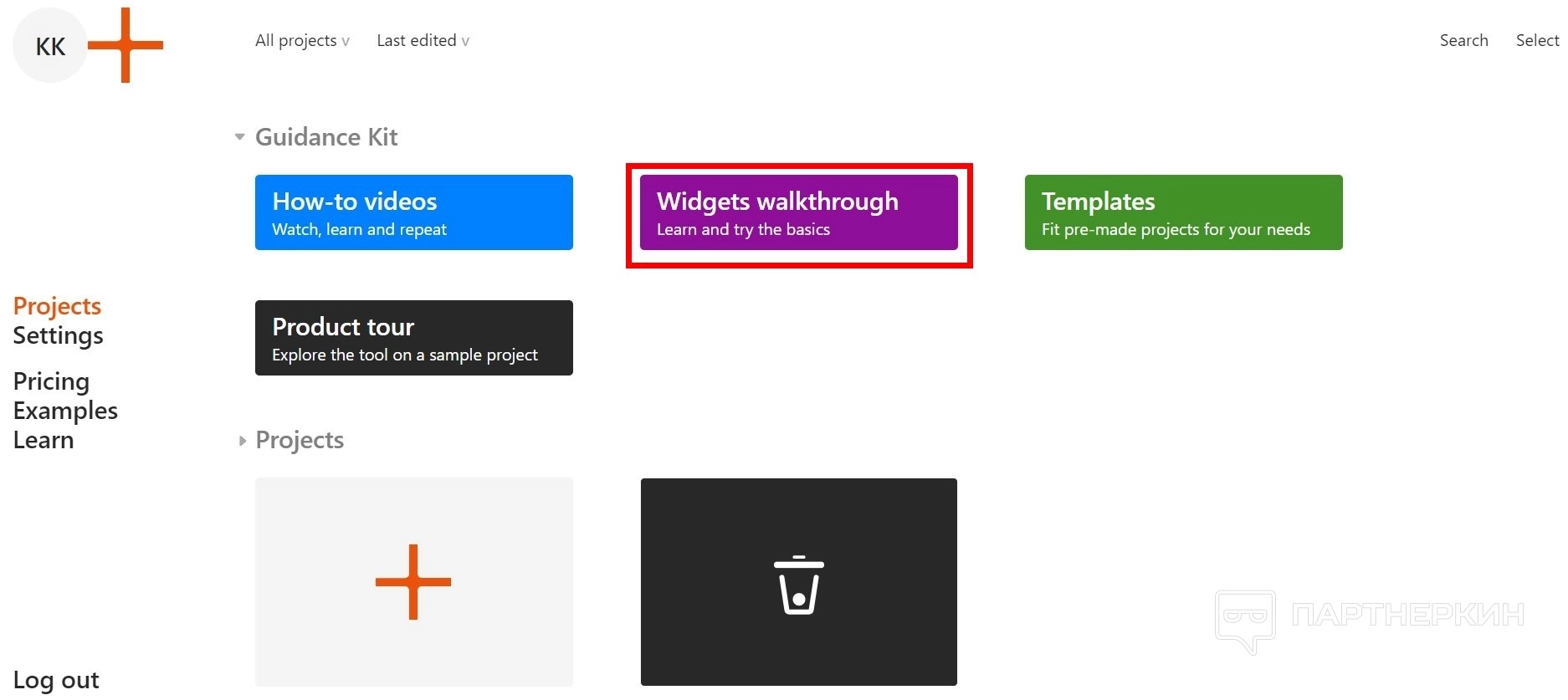Open the green Templates card
The height and width of the screenshot is (700, 1568).
pyautogui.click(x=1183, y=212)
